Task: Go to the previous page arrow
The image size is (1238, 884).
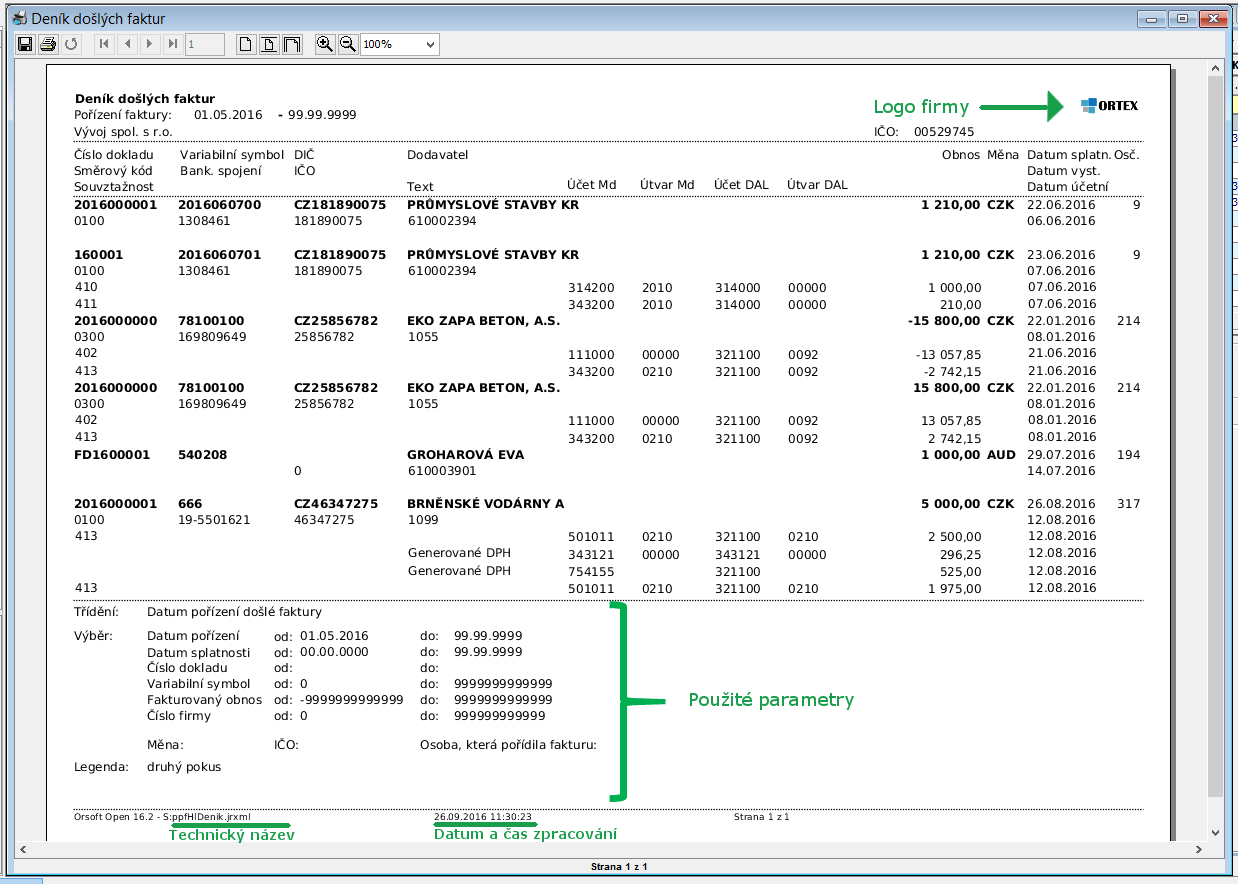Action: coord(127,44)
